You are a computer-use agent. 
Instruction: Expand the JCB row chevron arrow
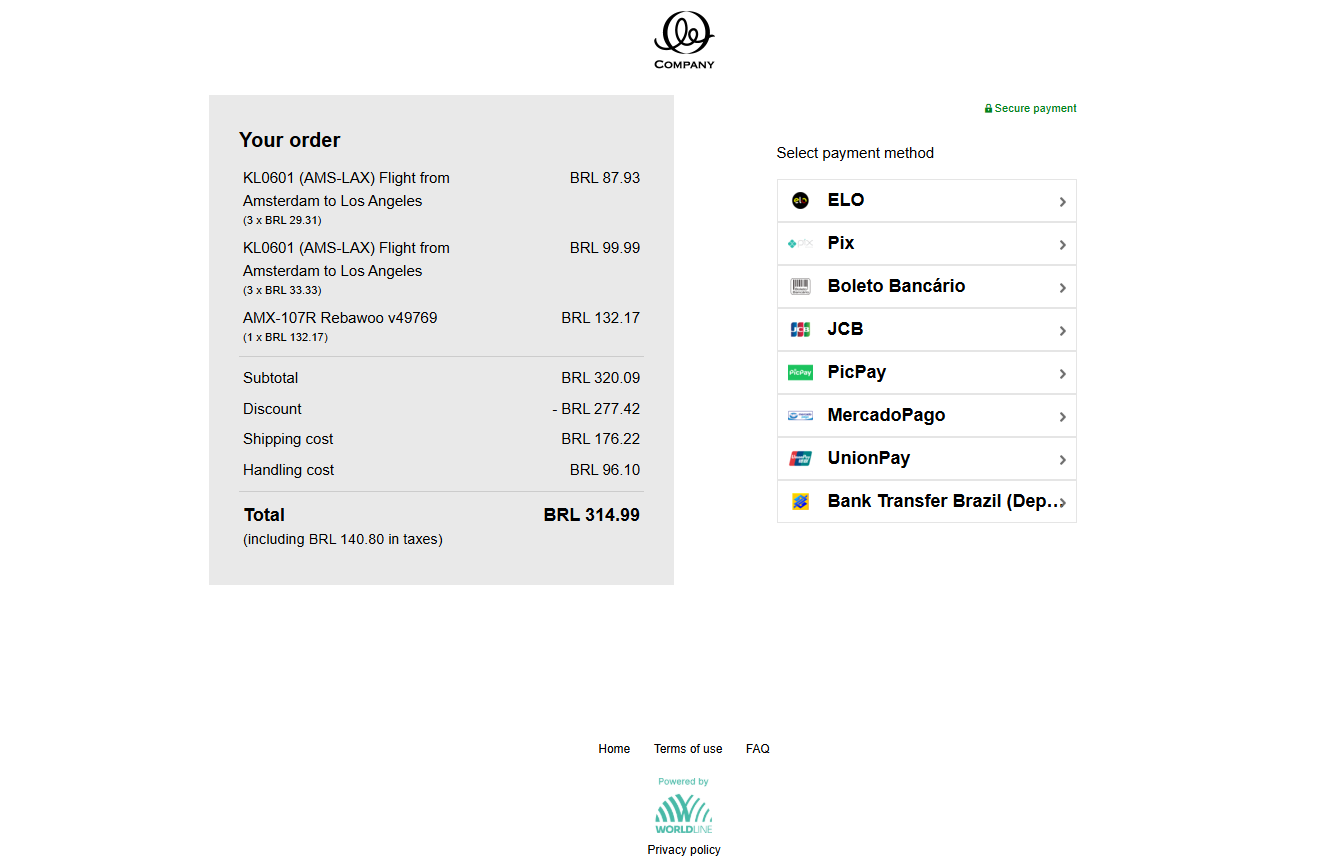point(1062,329)
